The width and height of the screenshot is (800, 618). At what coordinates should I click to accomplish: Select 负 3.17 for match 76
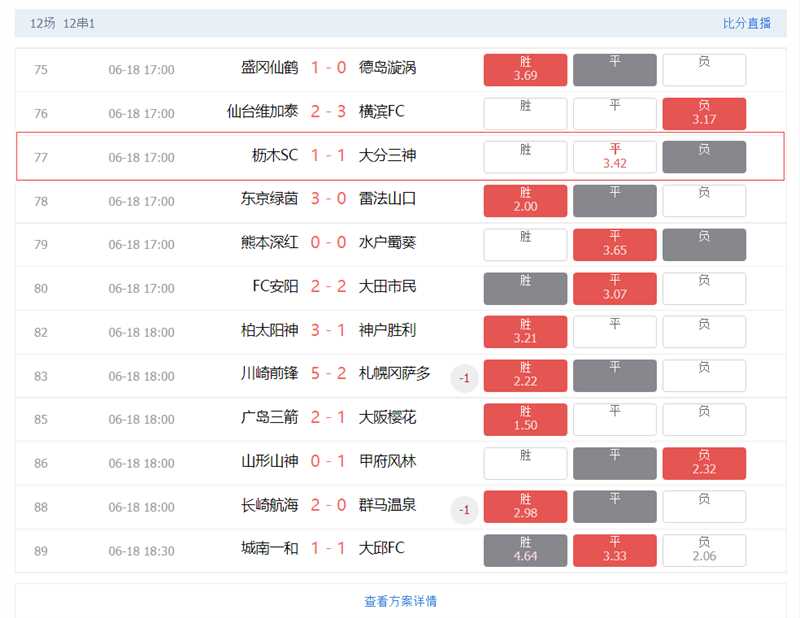(x=704, y=113)
